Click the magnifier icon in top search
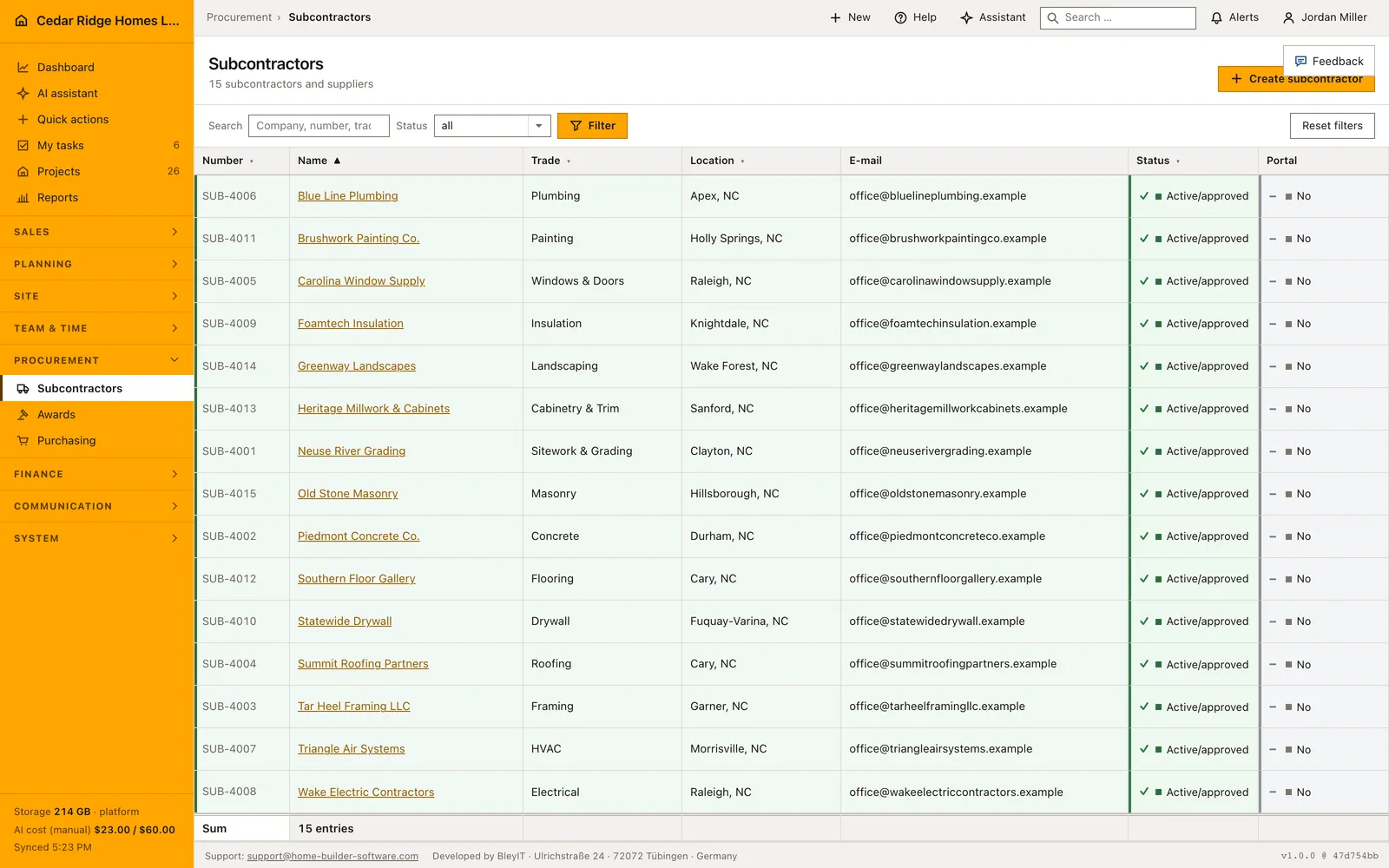This screenshot has height=868, width=1389. point(1053,17)
